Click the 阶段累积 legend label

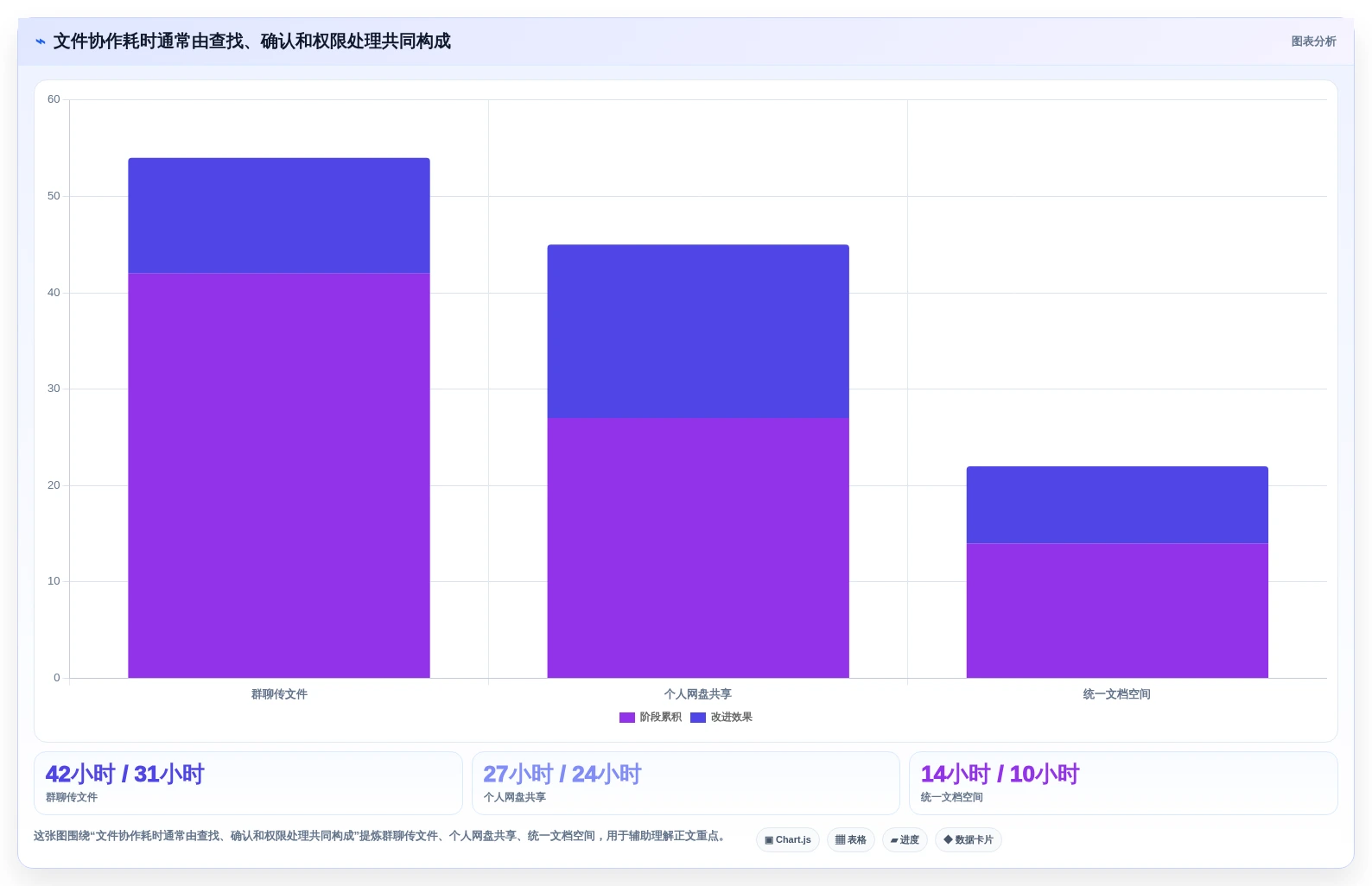tap(660, 718)
